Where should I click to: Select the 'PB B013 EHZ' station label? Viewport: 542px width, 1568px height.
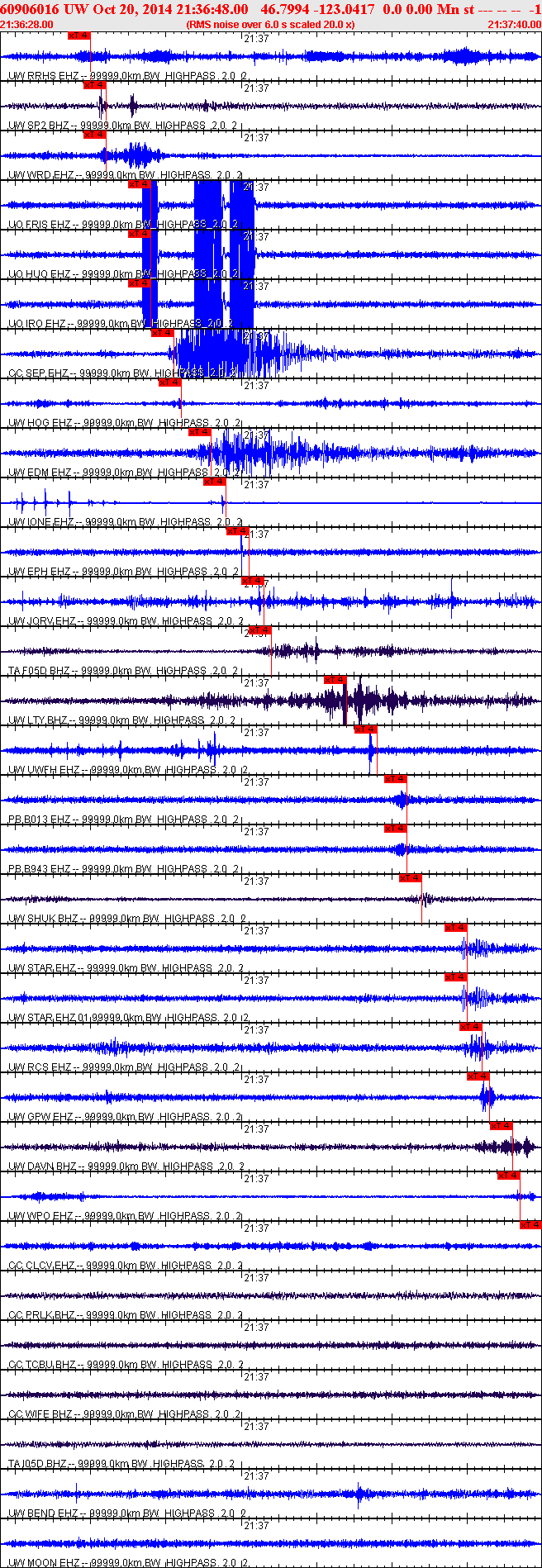40,820
